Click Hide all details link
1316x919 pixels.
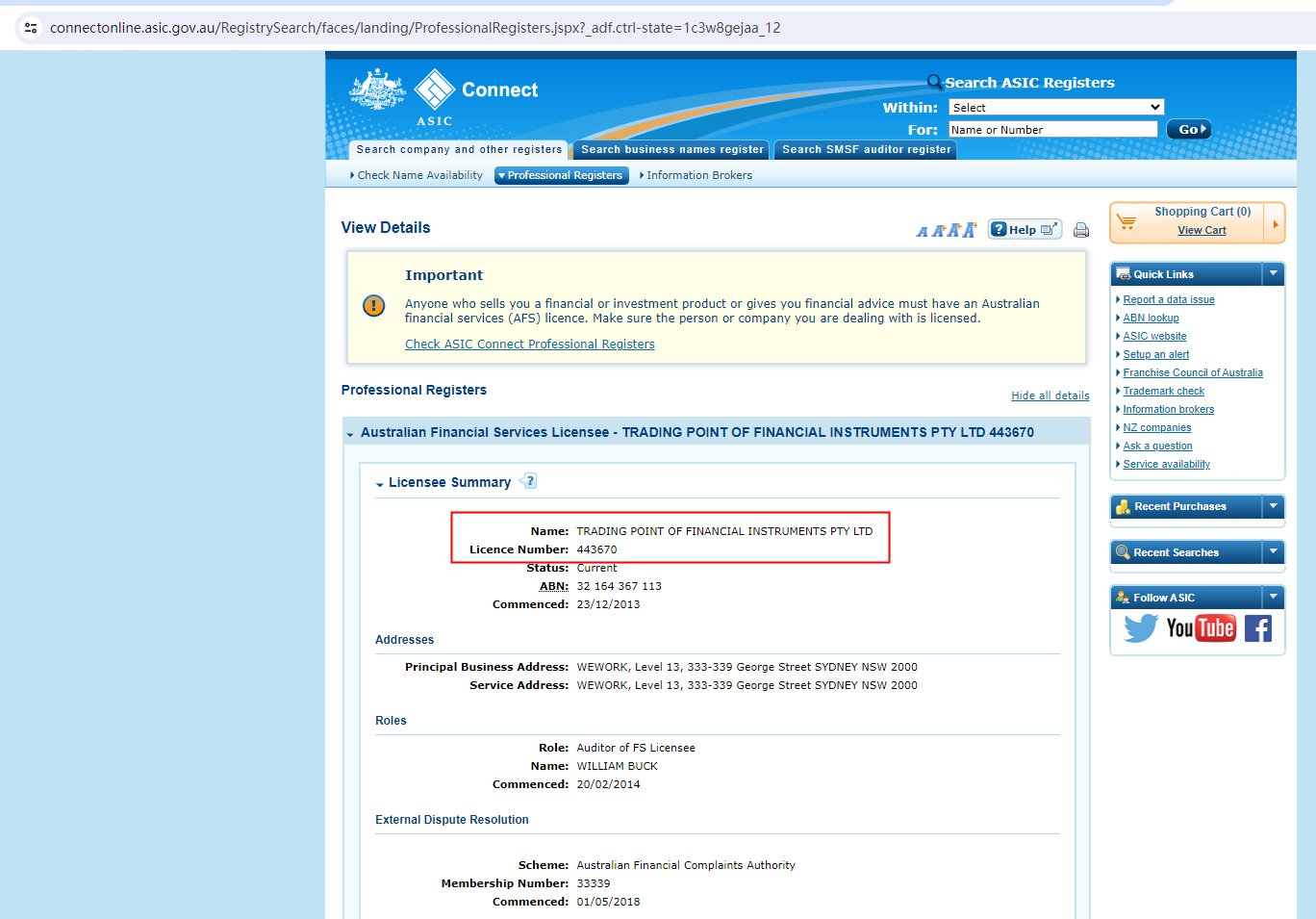(x=1050, y=396)
